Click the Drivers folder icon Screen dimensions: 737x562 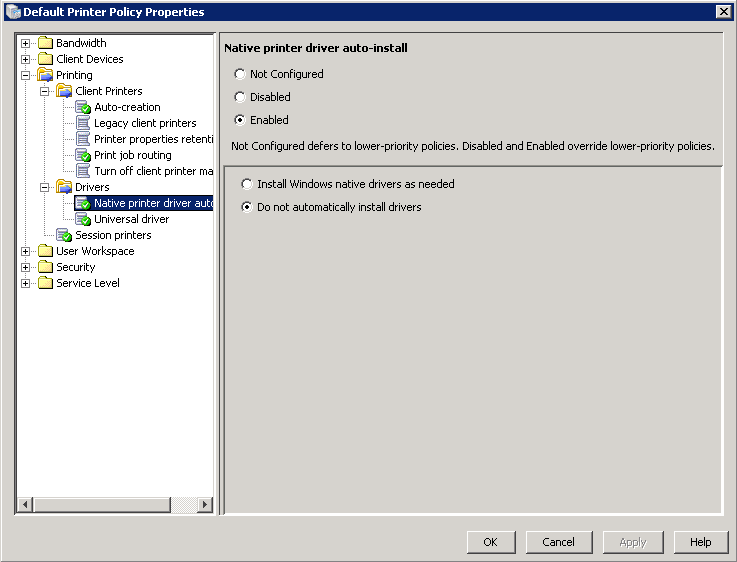pos(64,187)
